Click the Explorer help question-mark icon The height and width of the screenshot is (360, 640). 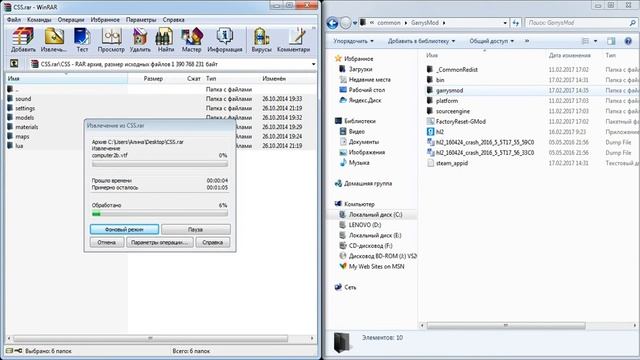click(x=628, y=41)
